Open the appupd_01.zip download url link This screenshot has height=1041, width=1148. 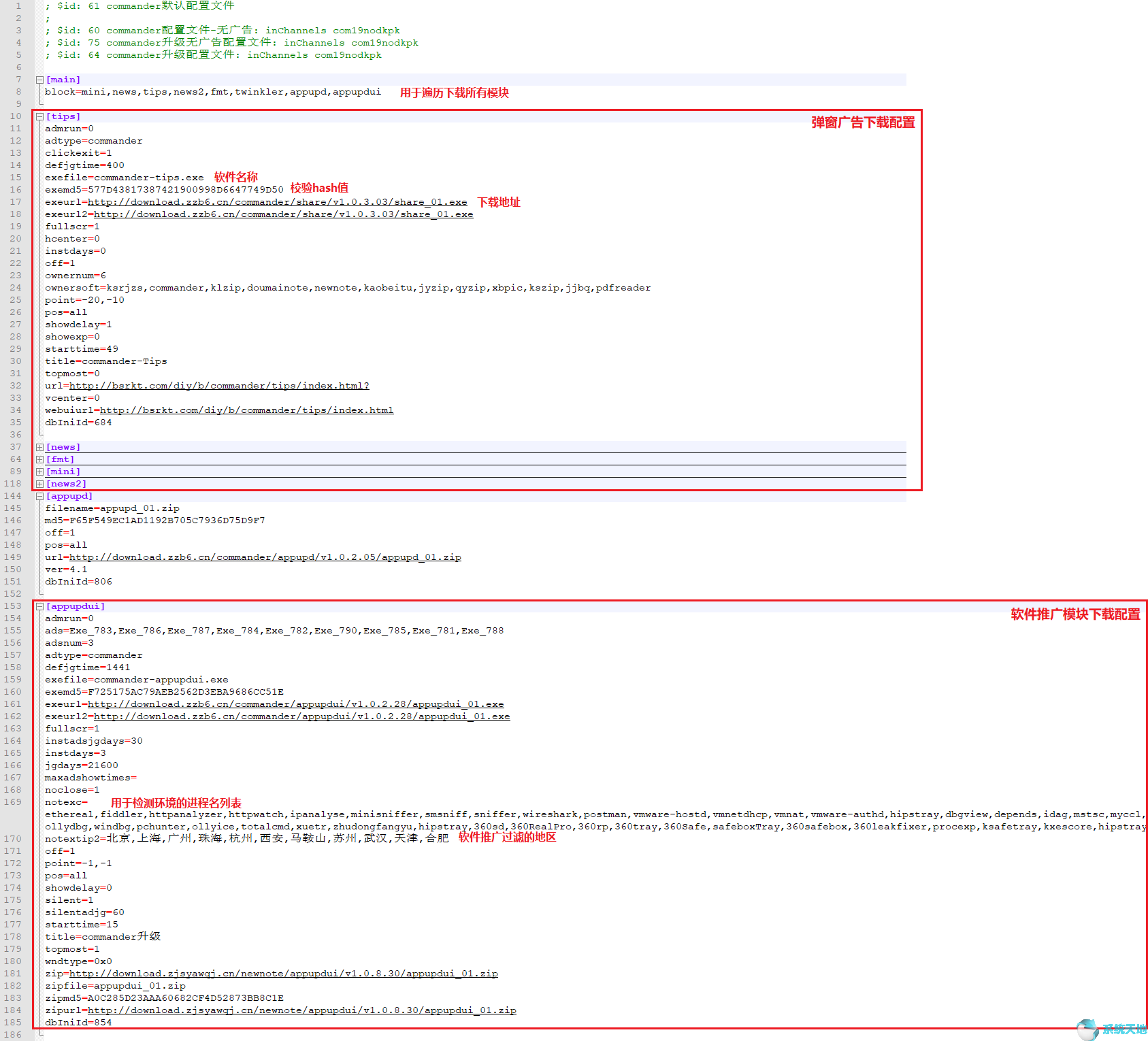click(265, 557)
